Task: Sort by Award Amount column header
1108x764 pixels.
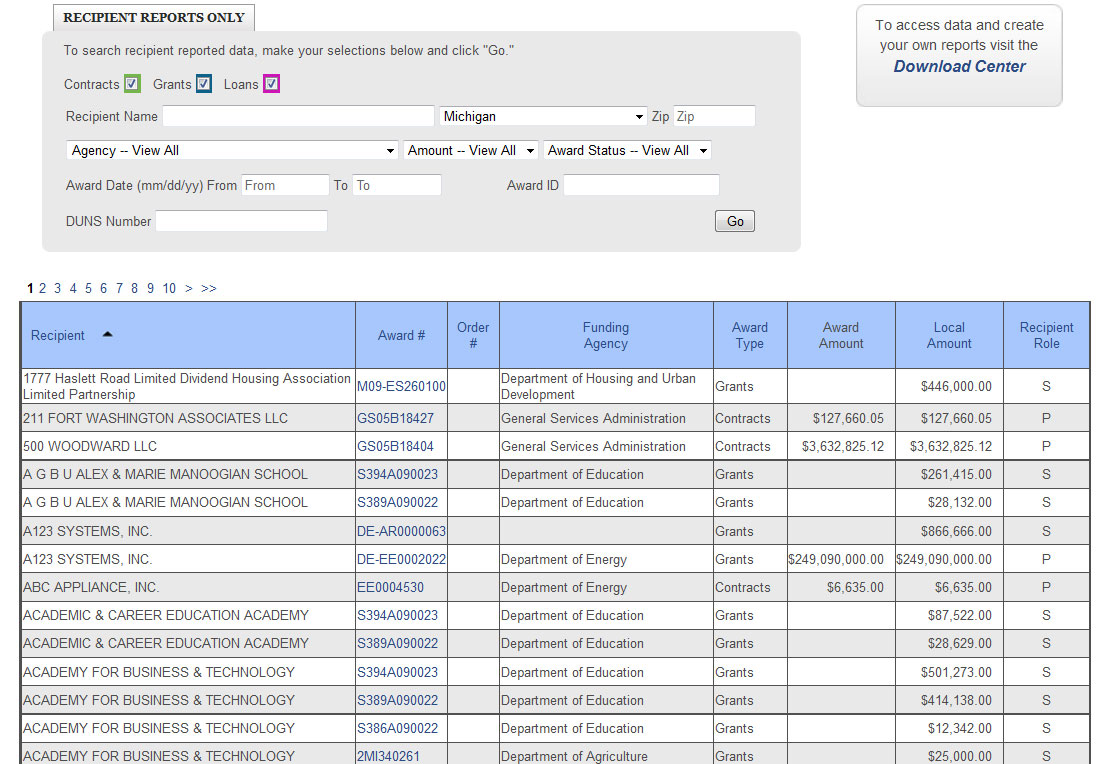Action: coord(841,336)
